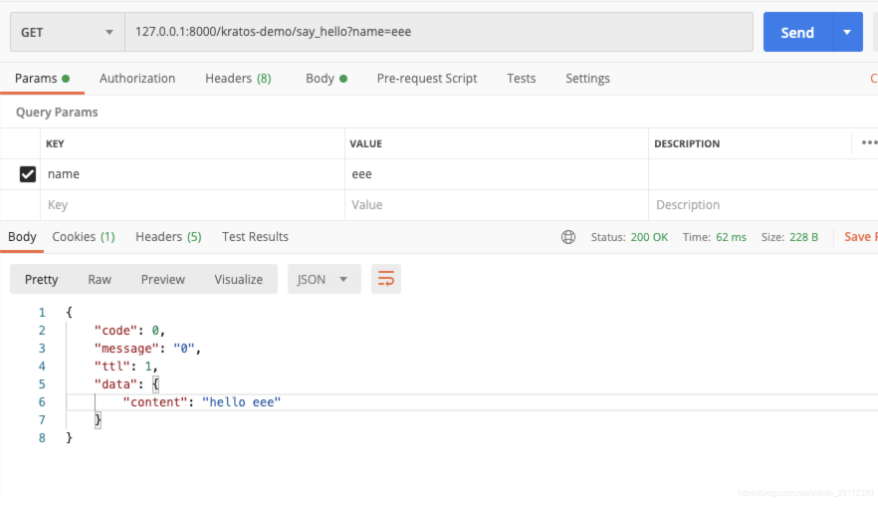Viewport: 878px width, 509px height.
Task: Open the request Settings tab
Action: [x=587, y=78]
